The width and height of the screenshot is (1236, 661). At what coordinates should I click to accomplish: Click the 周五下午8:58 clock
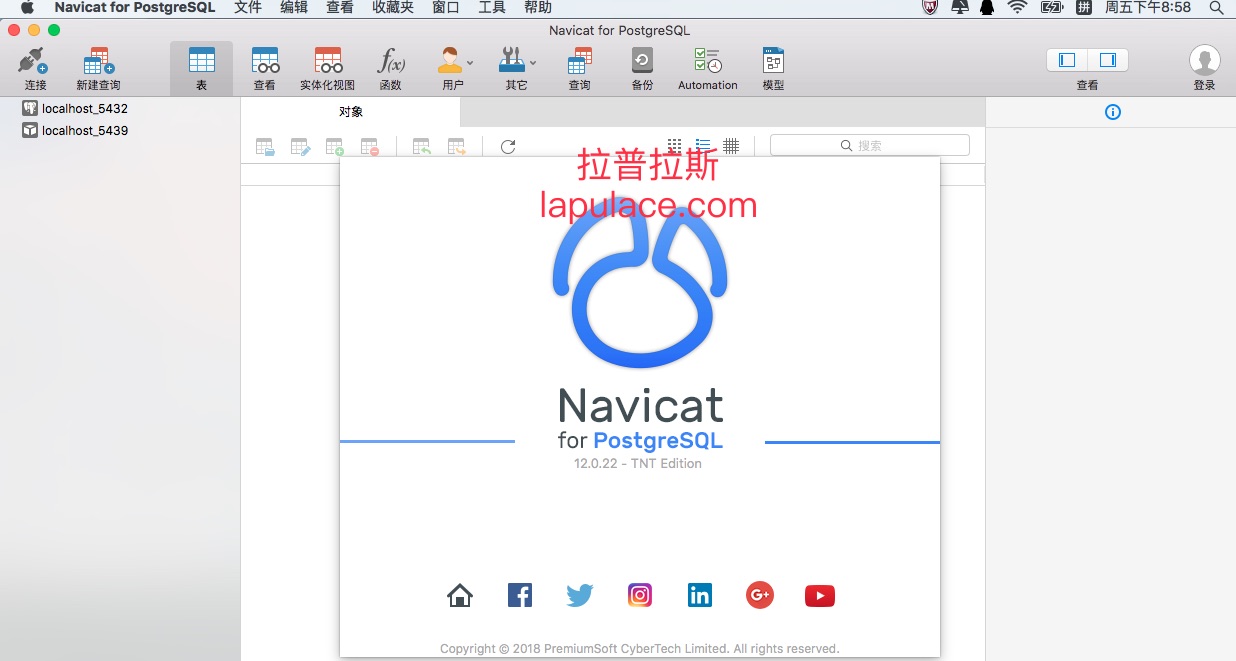coord(1148,8)
